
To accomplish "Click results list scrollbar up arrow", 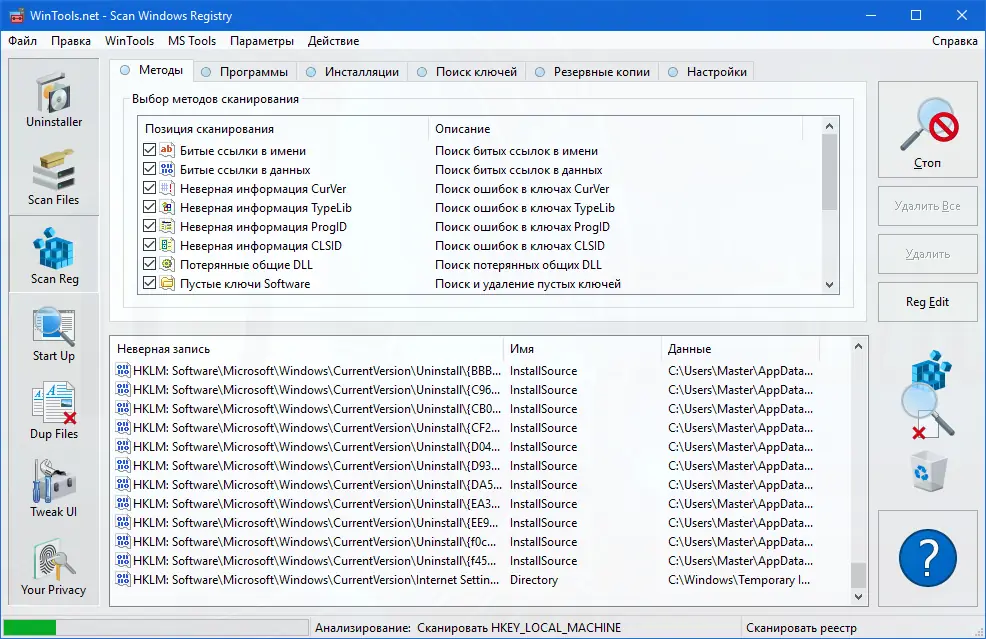I will coord(858,346).
